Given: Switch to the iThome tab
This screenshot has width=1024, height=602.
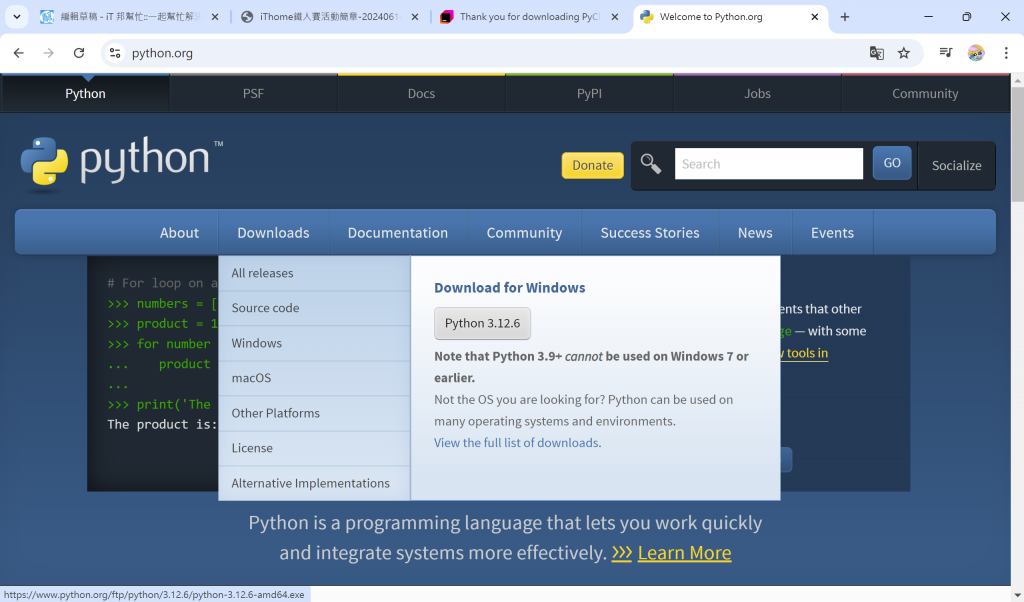Looking at the screenshot, I should pos(328,17).
